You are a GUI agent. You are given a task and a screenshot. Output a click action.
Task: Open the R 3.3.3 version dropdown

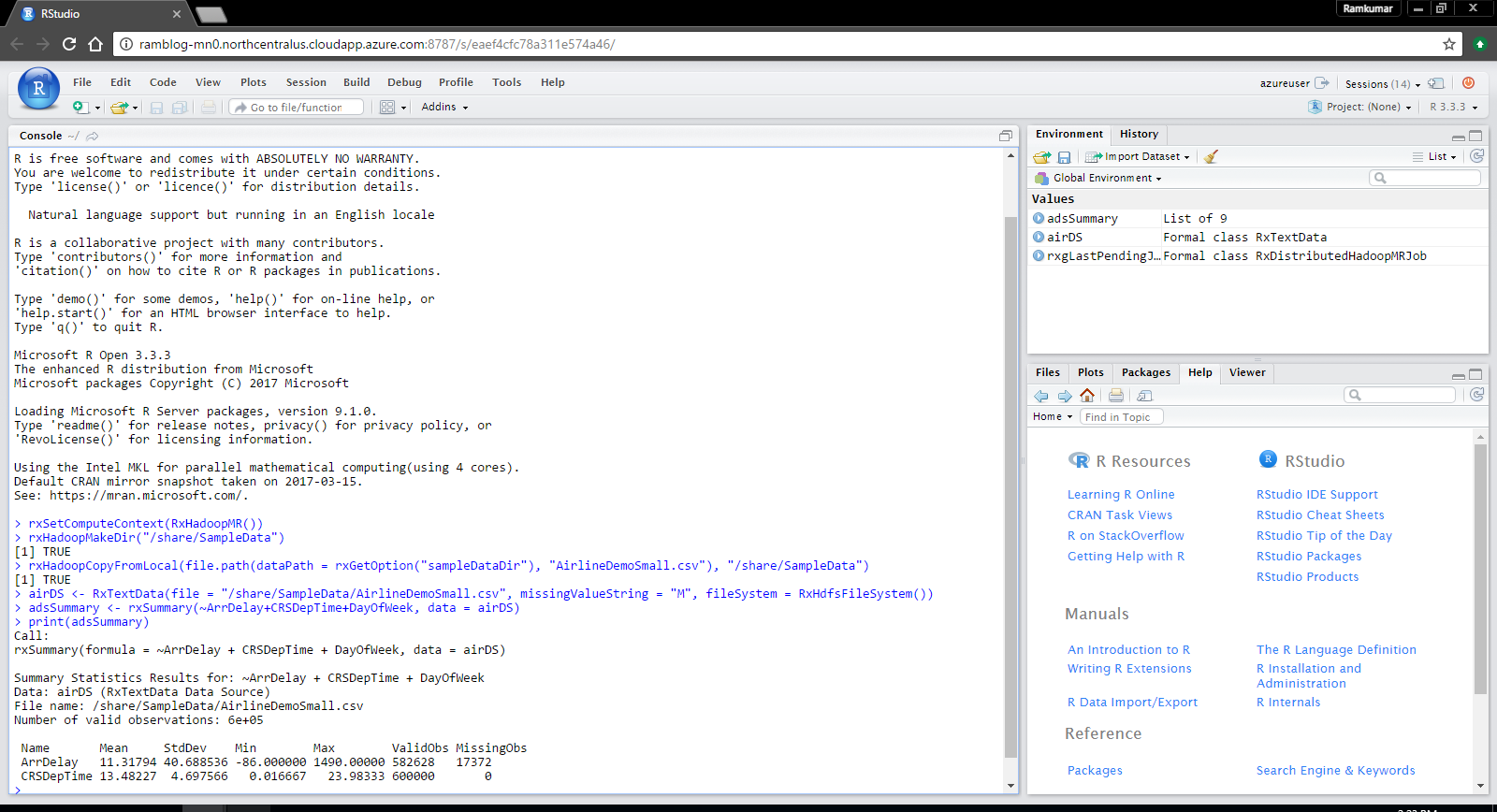click(x=1454, y=107)
